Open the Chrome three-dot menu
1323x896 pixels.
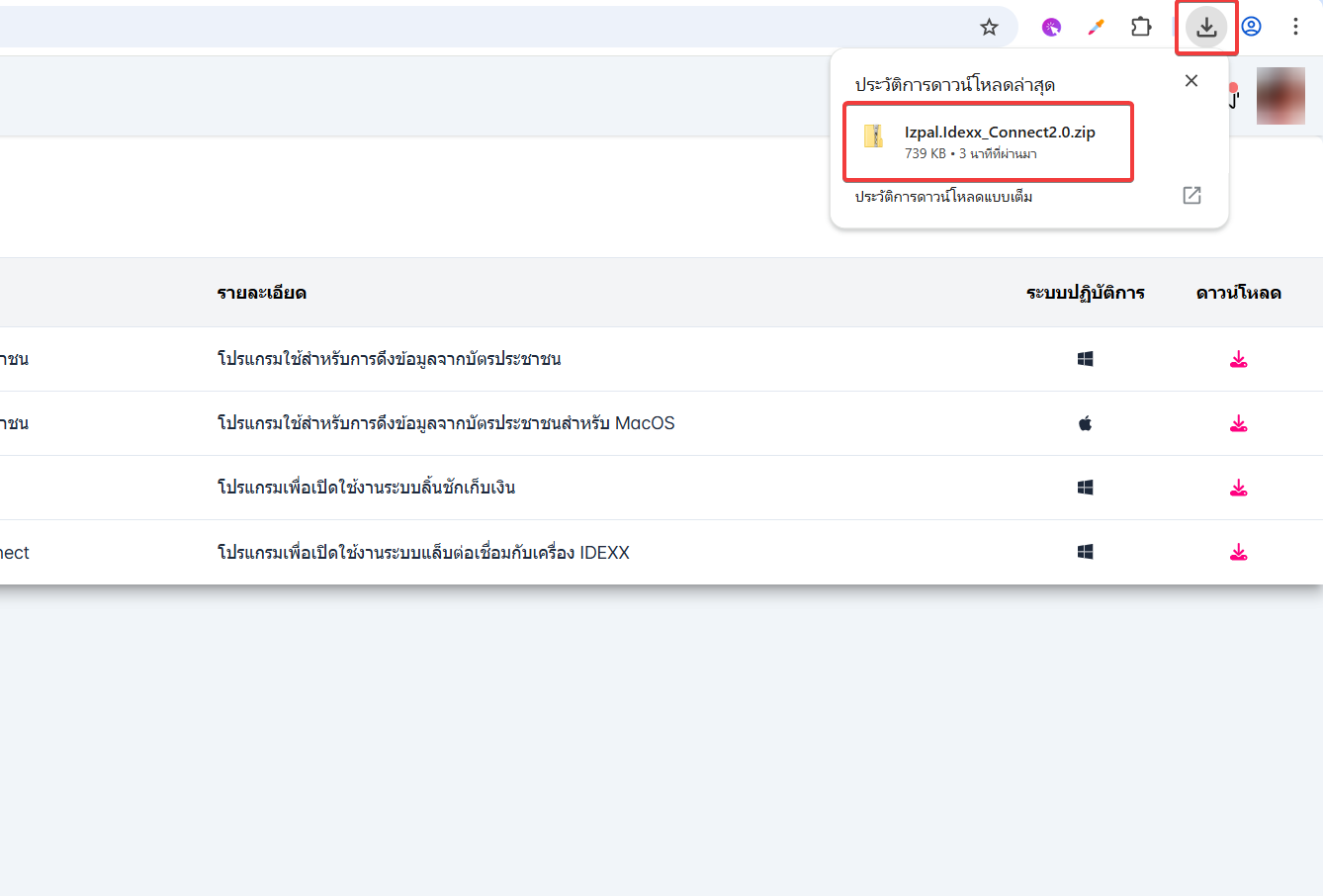pos(1295,27)
